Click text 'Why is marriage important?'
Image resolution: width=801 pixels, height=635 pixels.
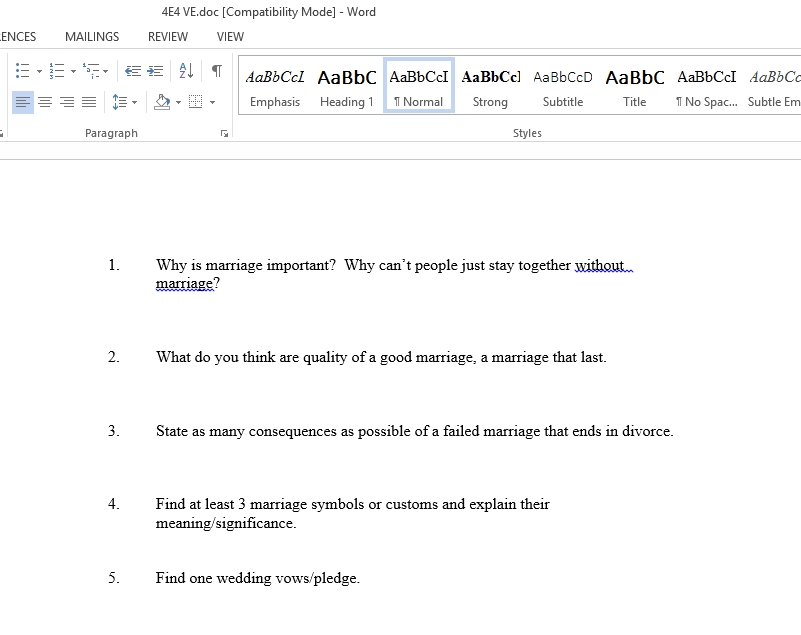pos(246,265)
